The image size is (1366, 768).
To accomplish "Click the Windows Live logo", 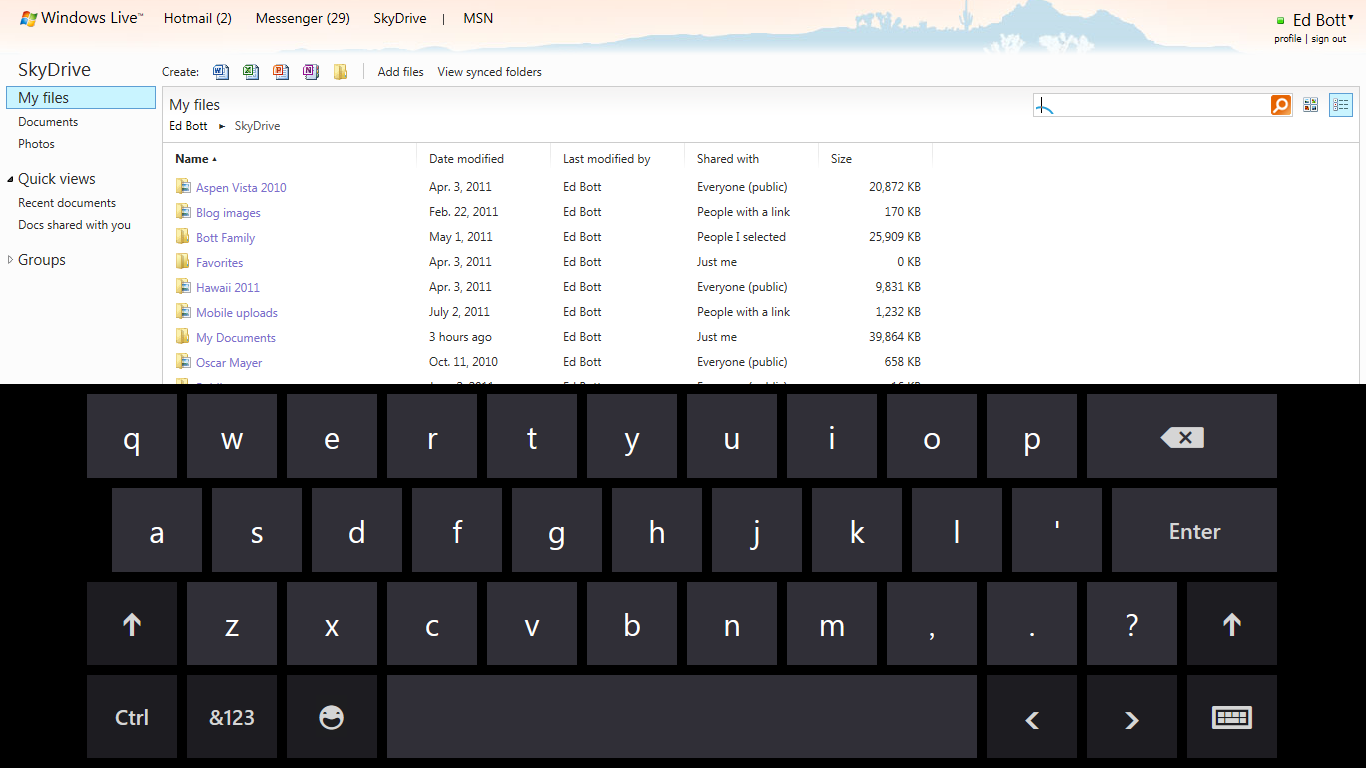I will 82,18.
